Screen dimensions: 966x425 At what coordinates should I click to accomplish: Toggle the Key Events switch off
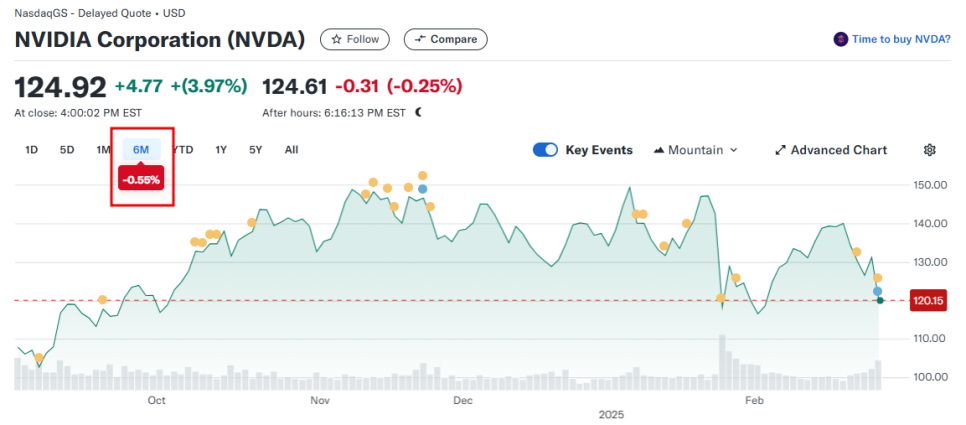pyautogui.click(x=545, y=150)
